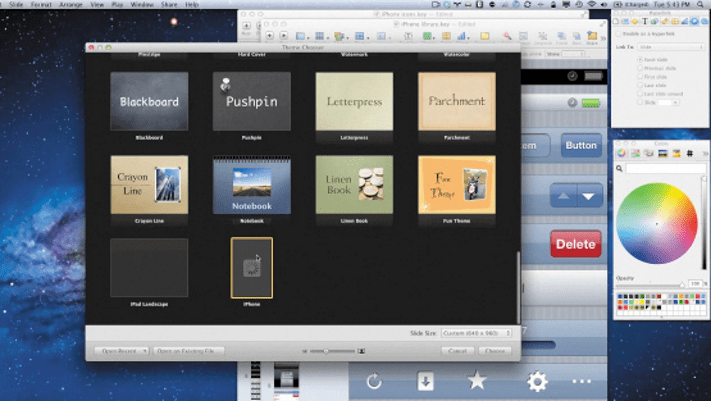Image resolution: width=711 pixels, height=401 pixels.
Task: Open the color wheel tab in Colors
Action: [x=621, y=153]
